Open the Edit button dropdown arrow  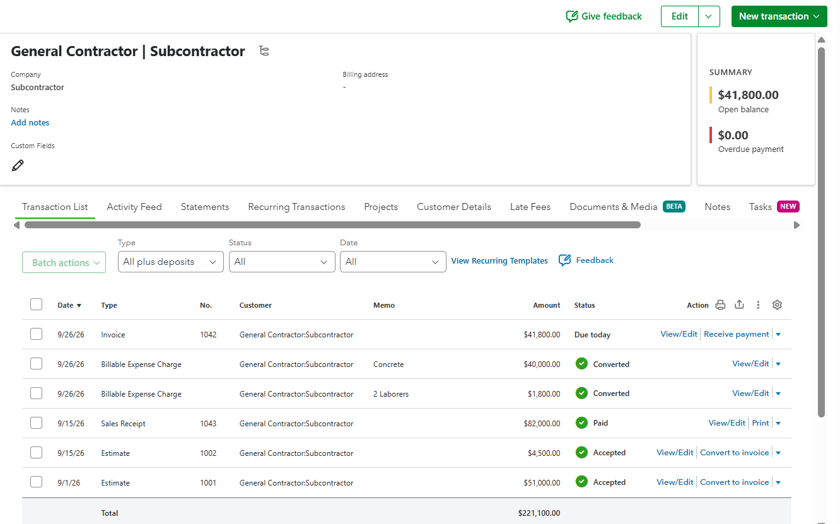click(709, 16)
